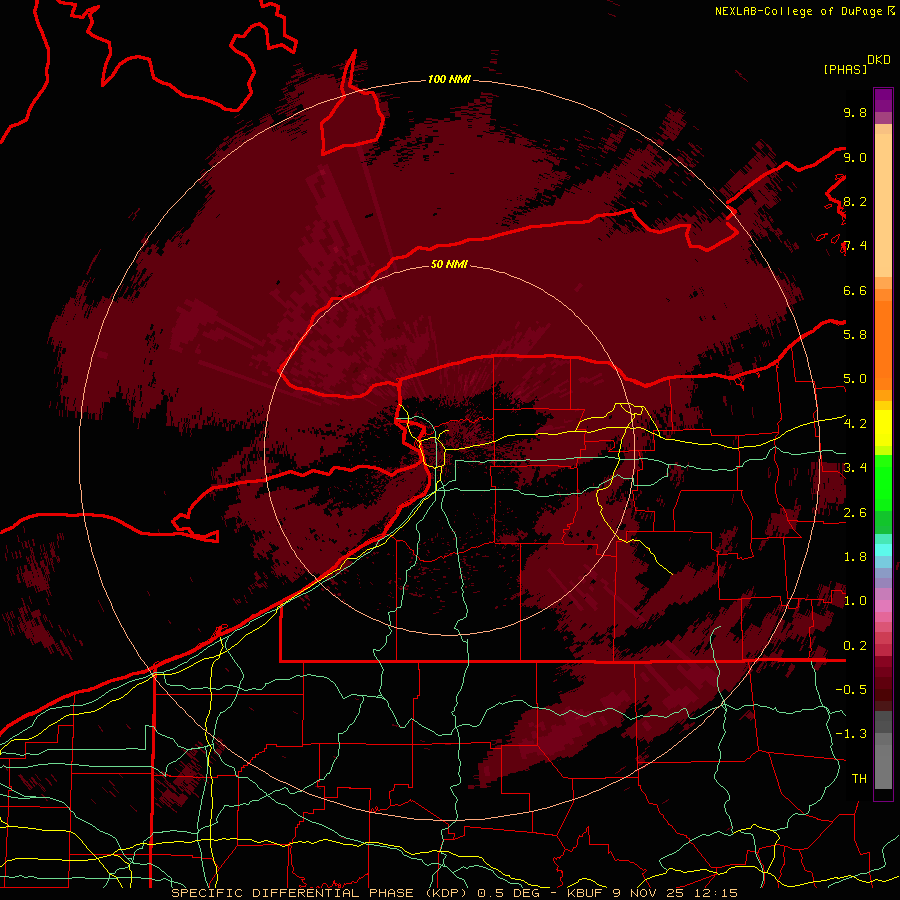Click the 1.8 value on the color scale
Image resolution: width=900 pixels, height=900 pixels.
[x=855, y=556]
